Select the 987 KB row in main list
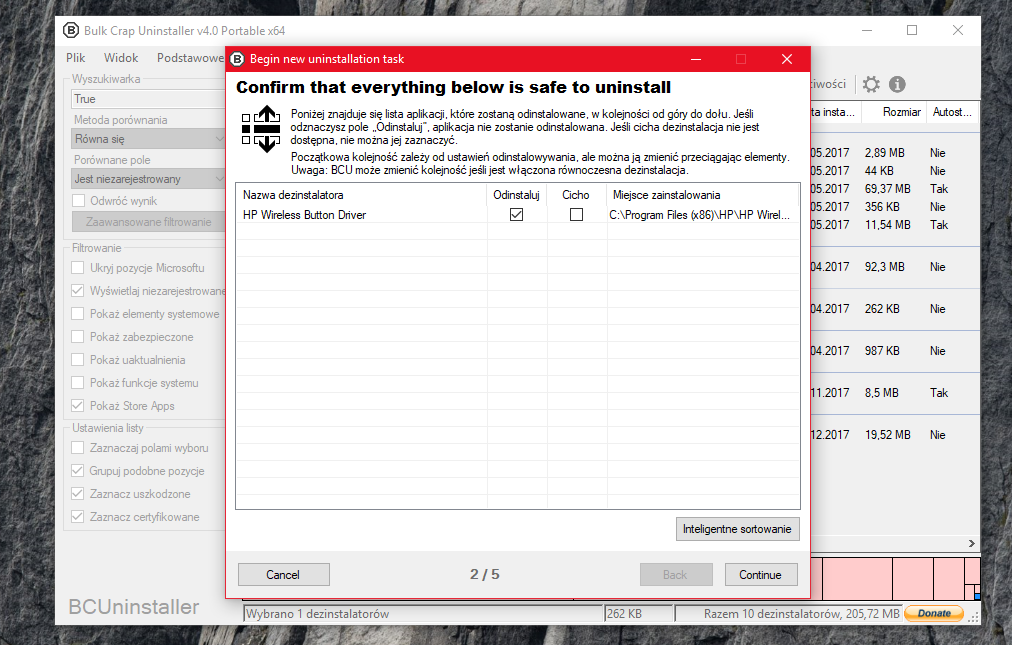The height and width of the screenshot is (645, 1012). [x=895, y=351]
